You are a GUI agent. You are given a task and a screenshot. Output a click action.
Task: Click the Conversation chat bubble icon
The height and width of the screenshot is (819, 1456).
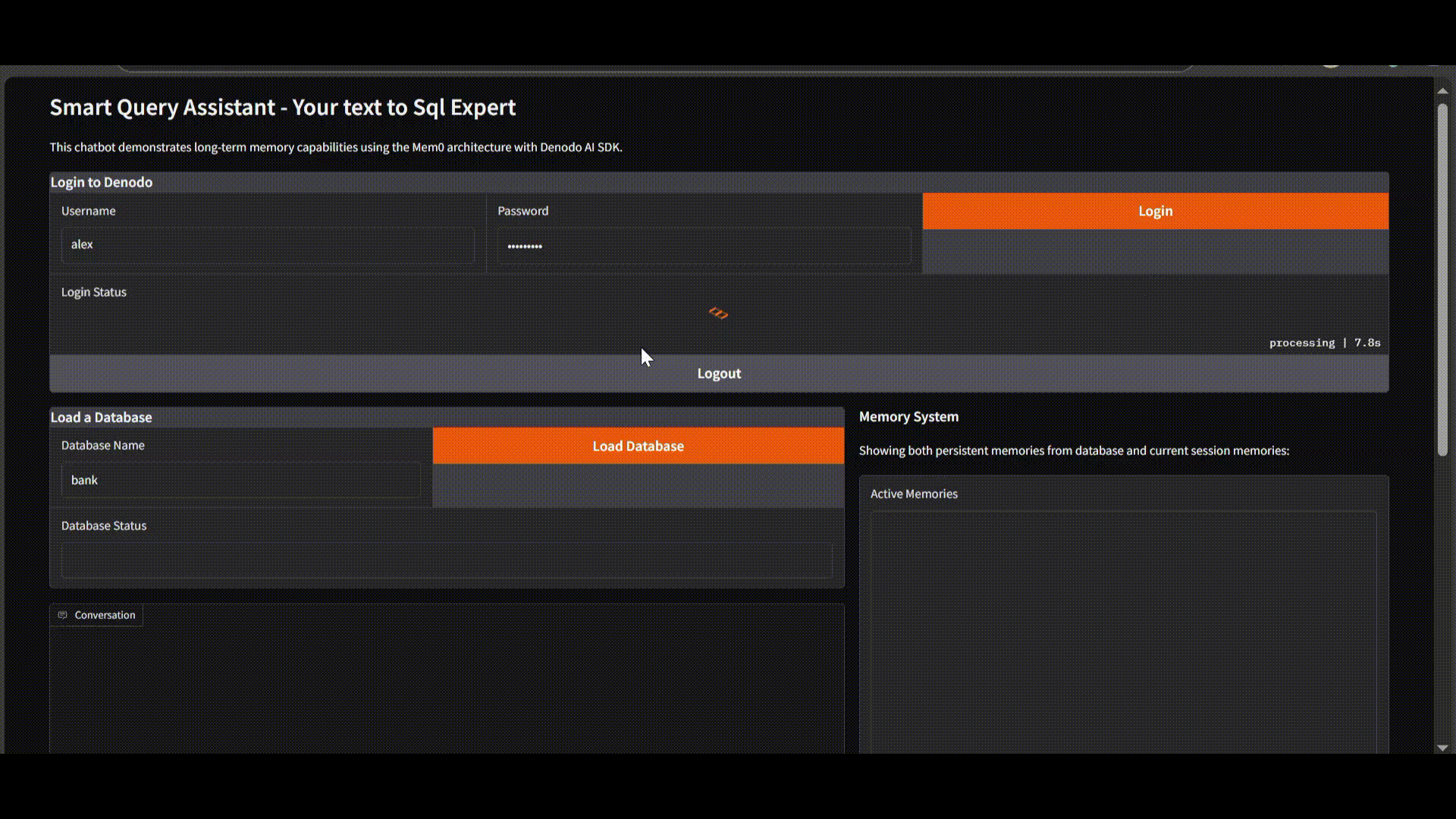point(63,615)
